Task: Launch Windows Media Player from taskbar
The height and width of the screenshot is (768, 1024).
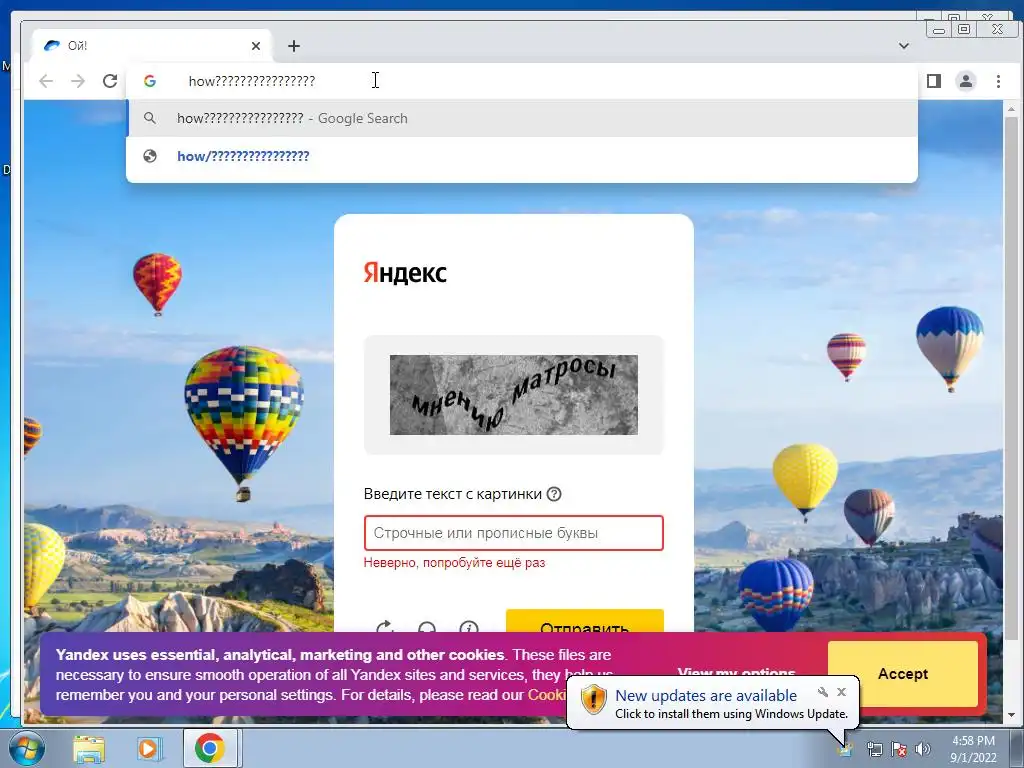Action: (x=149, y=748)
